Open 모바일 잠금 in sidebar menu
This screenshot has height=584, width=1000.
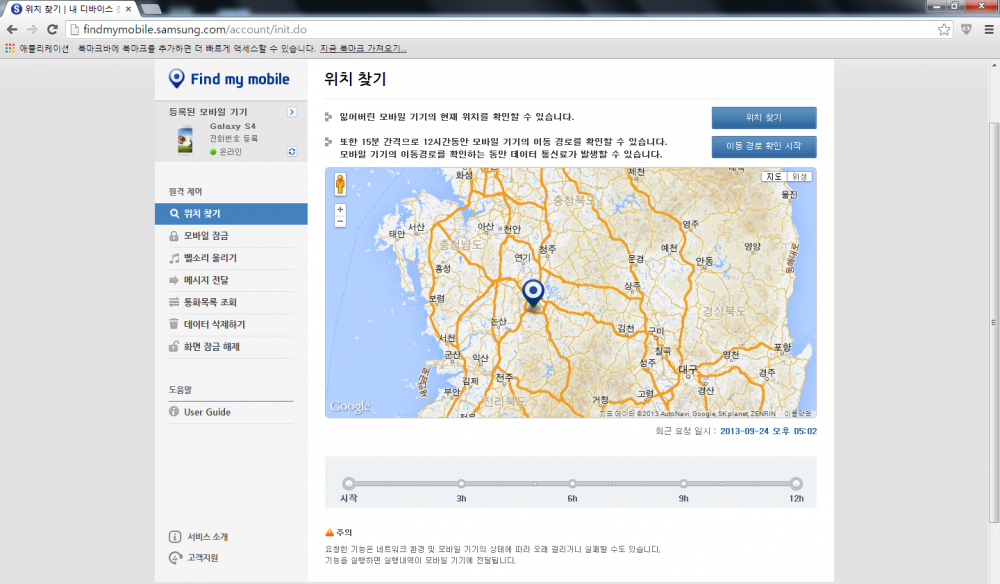coord(212,236)
